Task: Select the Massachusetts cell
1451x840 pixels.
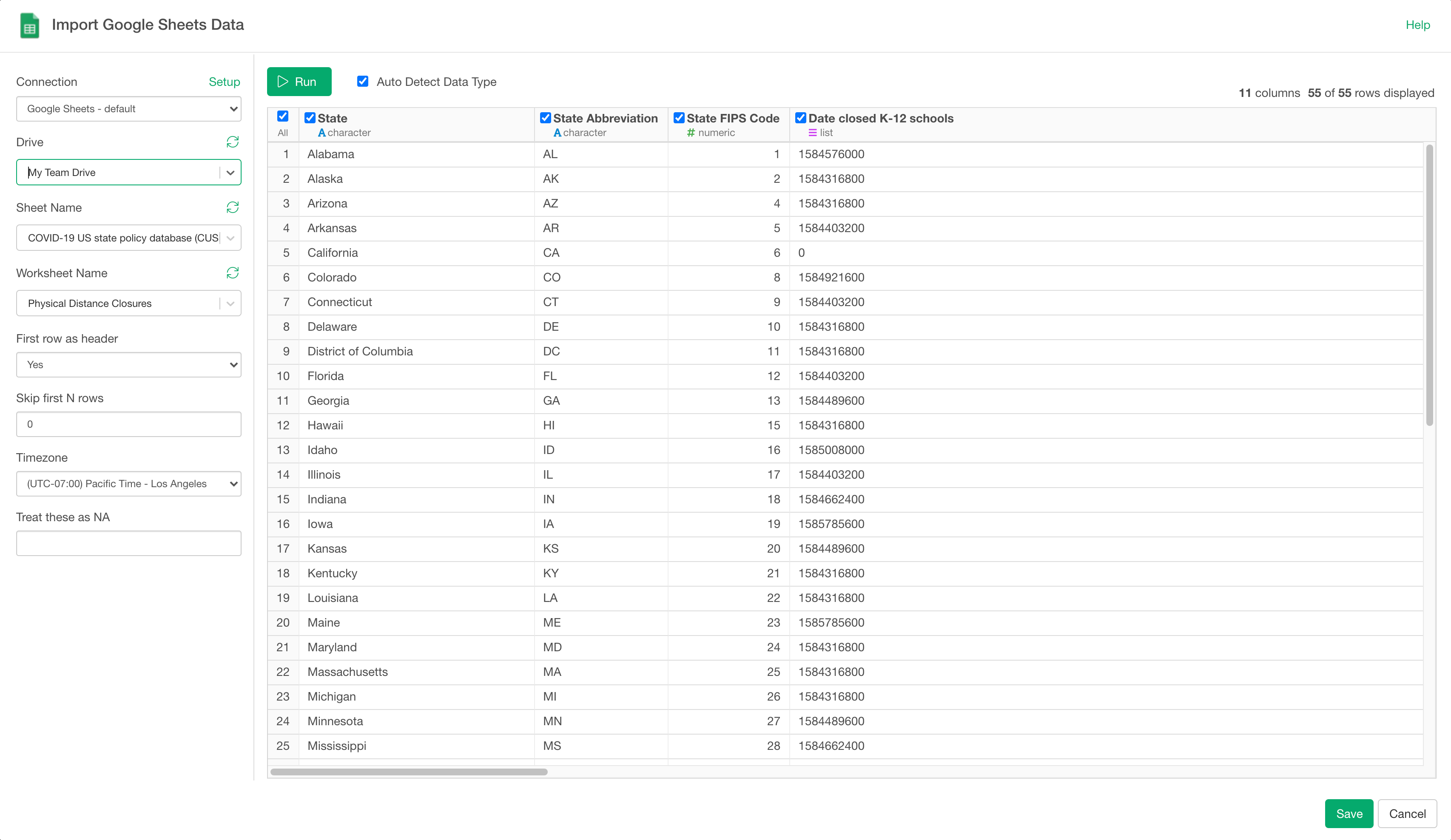Action: click(x=416, y=672)
